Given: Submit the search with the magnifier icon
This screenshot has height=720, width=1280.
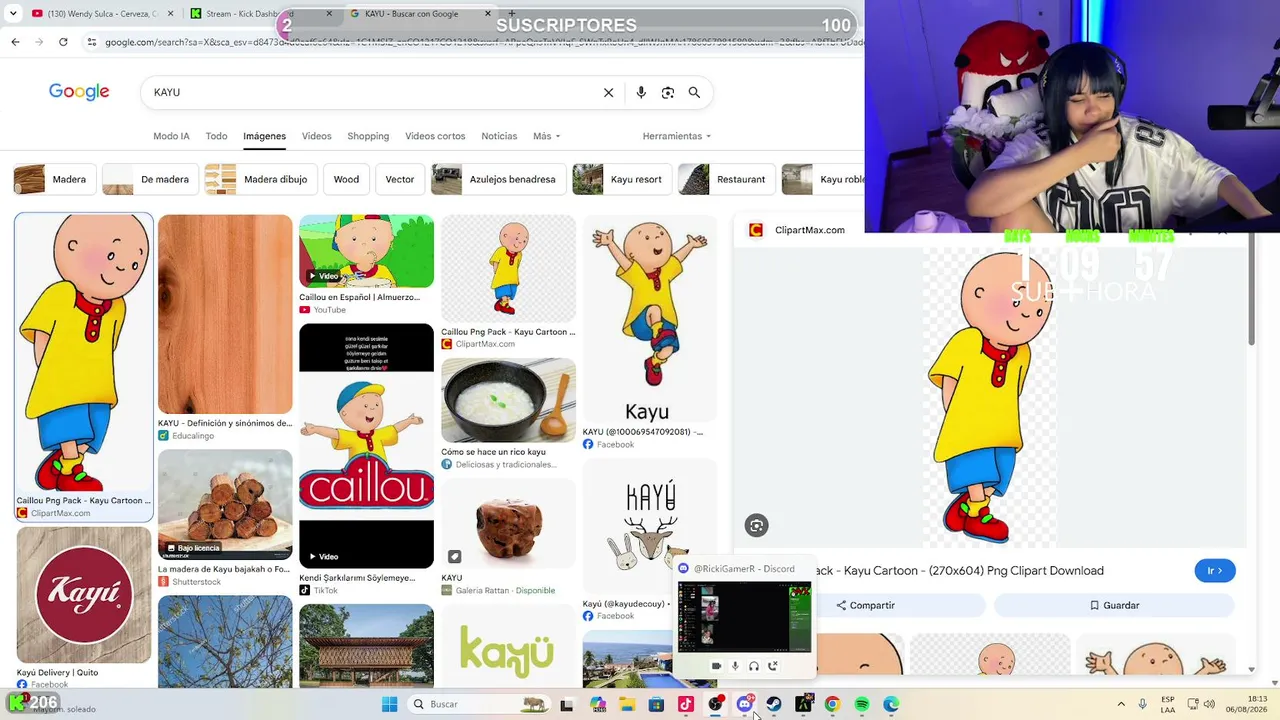Looking at the screenshot, I should 694,92.
